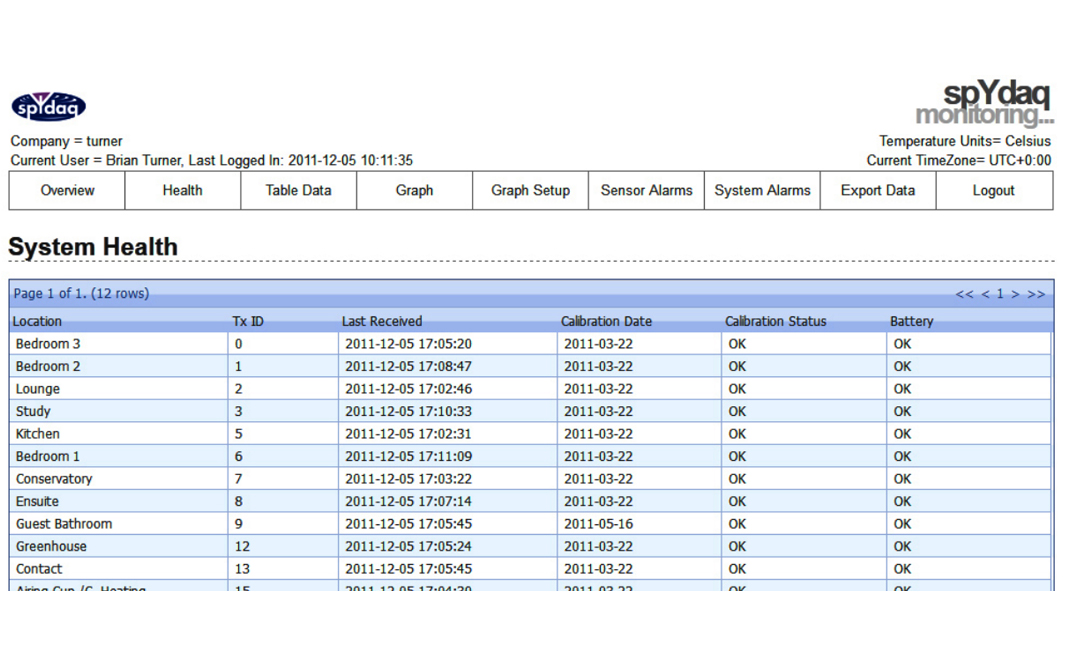Click the spYdaq monitoring banner image
Image resolution: width=1068 pixels, height=667 pixels.
point(984,104)
